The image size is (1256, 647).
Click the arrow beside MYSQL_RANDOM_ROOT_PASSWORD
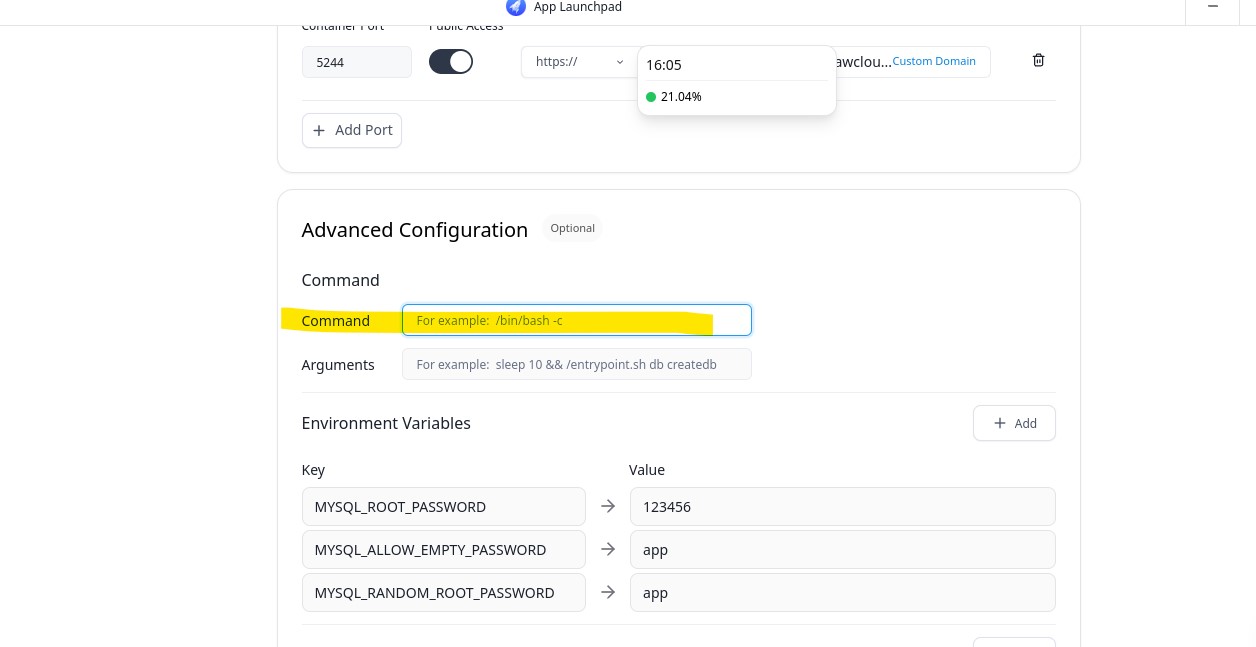click(x=608, y=593)
